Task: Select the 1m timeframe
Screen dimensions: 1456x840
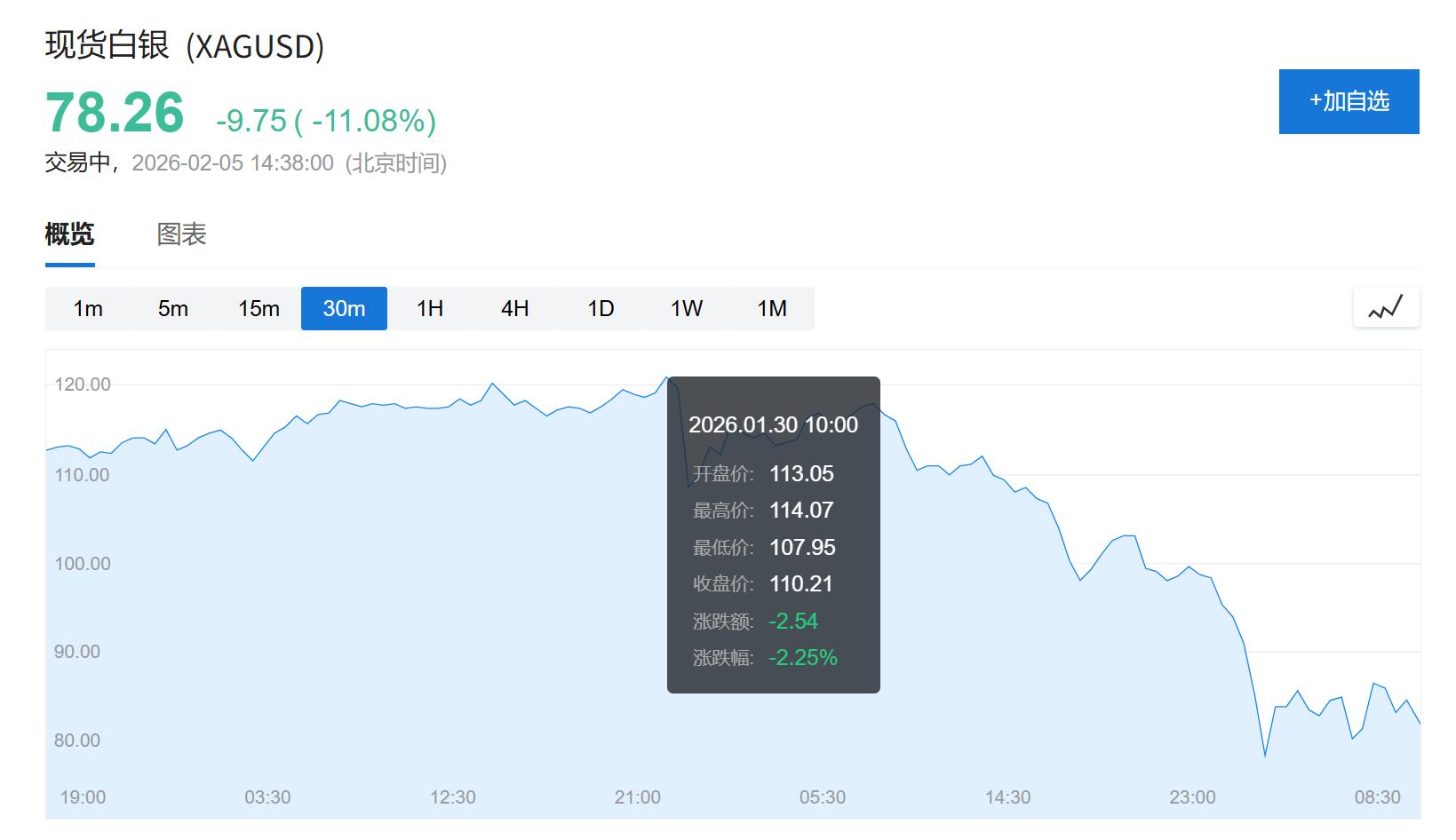Action: pos(86,308)
